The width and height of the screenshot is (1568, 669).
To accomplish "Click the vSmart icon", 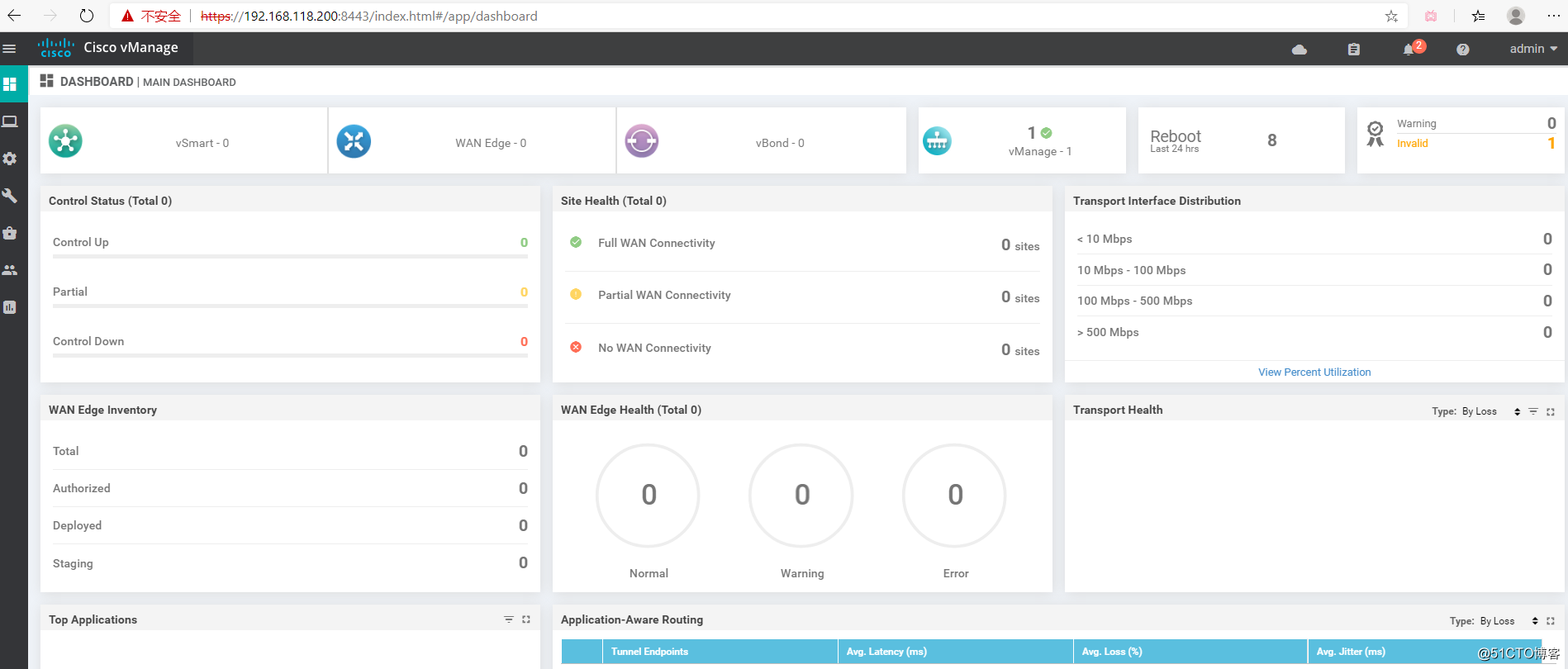I will [x=65, y=140].
